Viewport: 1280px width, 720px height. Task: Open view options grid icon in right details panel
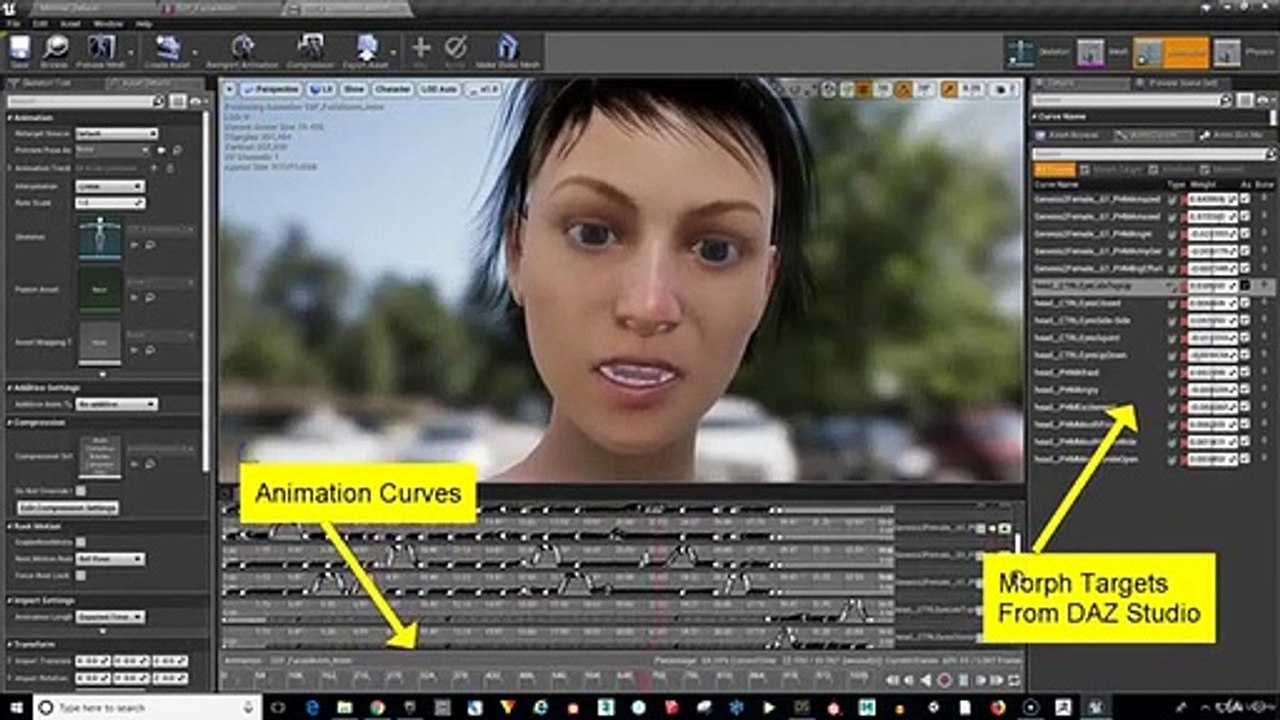pyautogui.click(x=1245, y=100)
